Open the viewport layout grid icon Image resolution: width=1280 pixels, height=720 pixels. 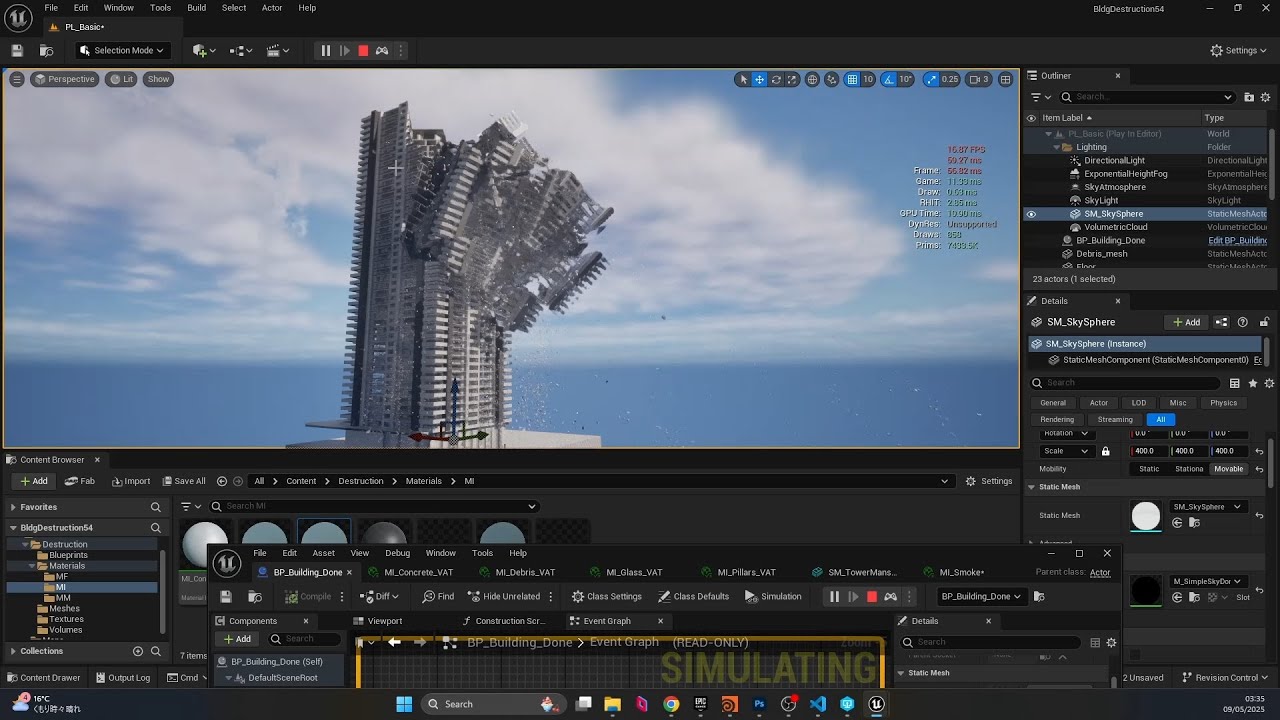click(x=1006, y=80)
